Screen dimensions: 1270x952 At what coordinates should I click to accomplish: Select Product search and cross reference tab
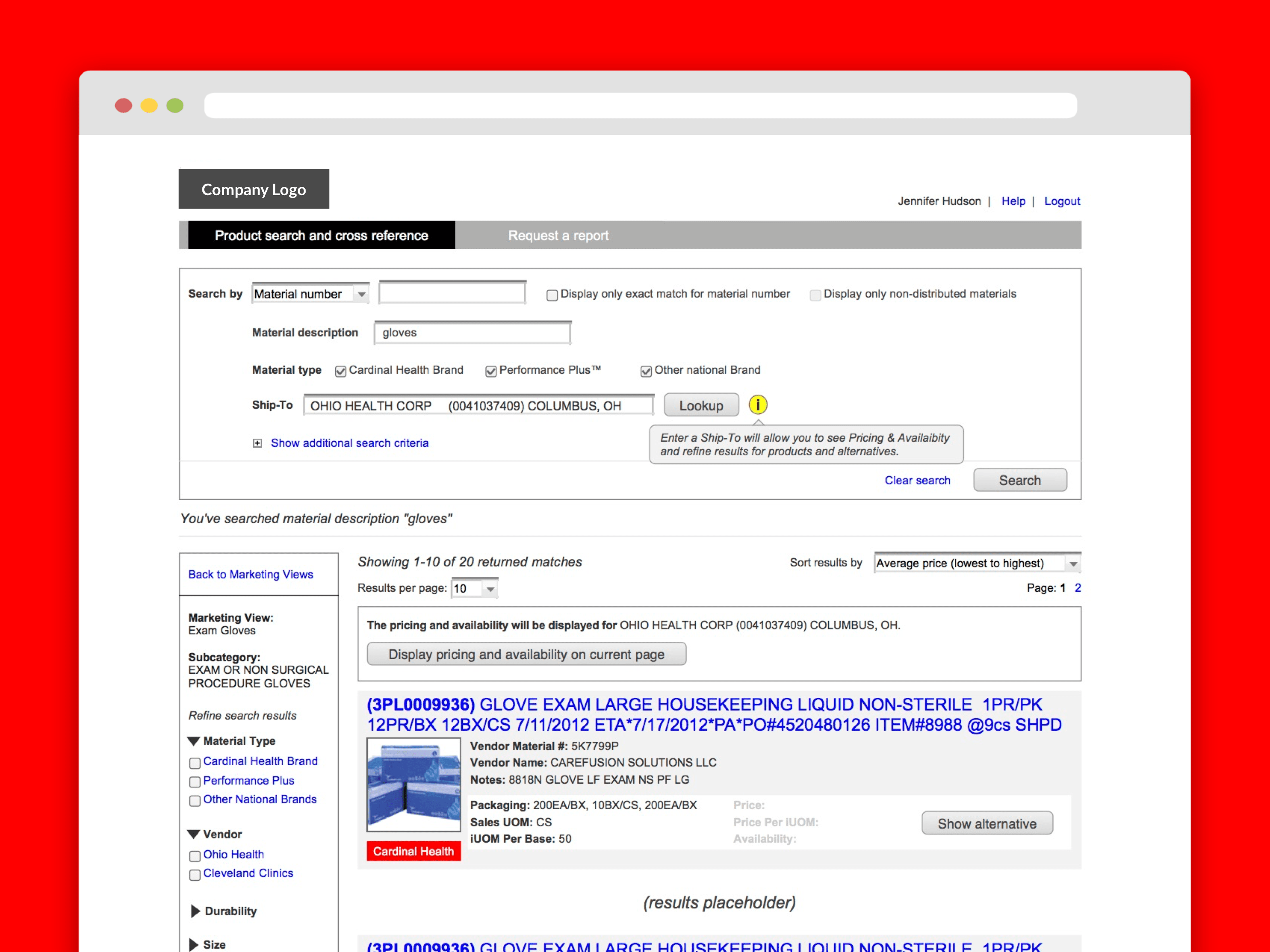tap(321, 235)
